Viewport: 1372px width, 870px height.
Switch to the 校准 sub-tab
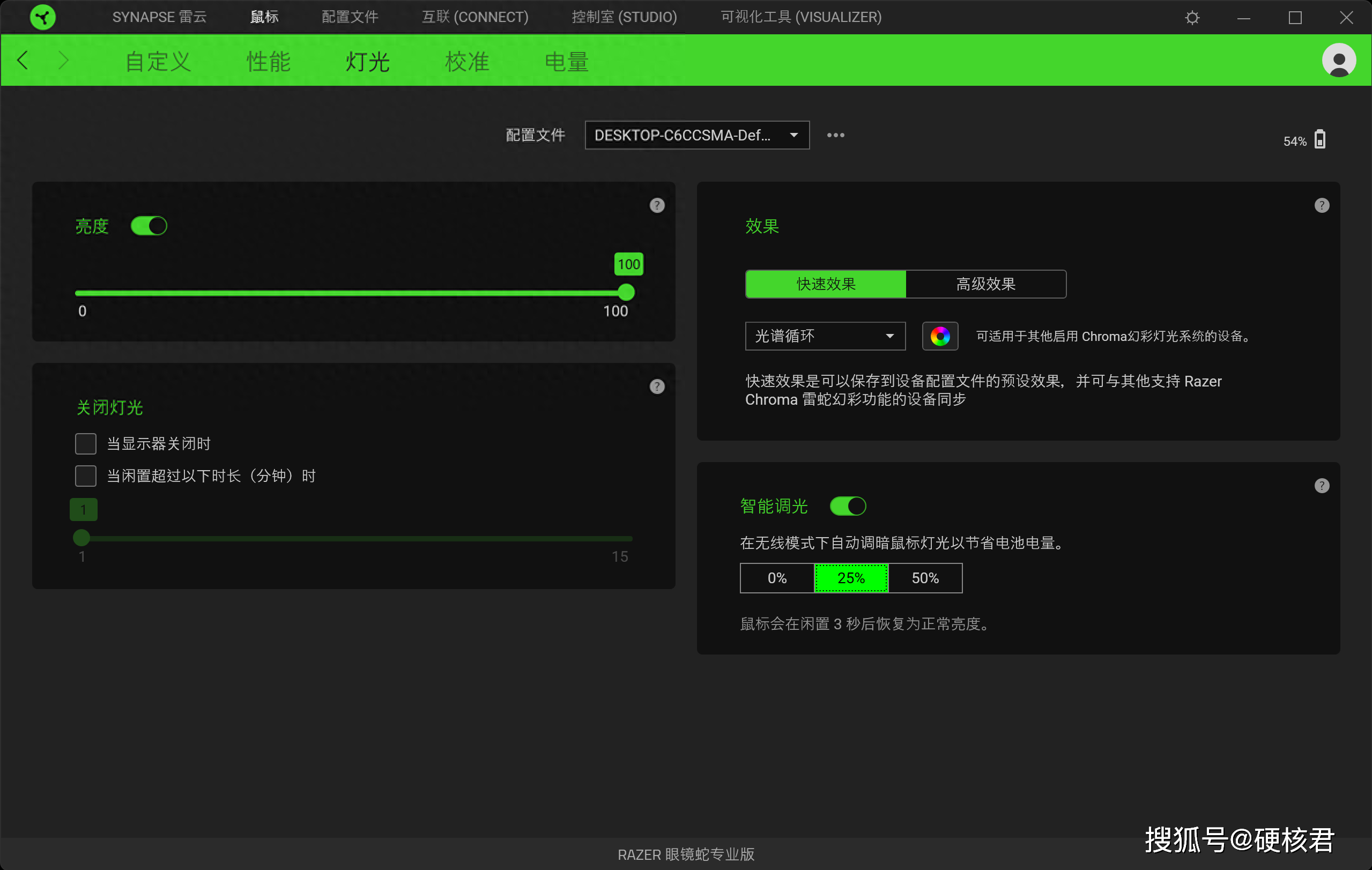tap(466, 61)
